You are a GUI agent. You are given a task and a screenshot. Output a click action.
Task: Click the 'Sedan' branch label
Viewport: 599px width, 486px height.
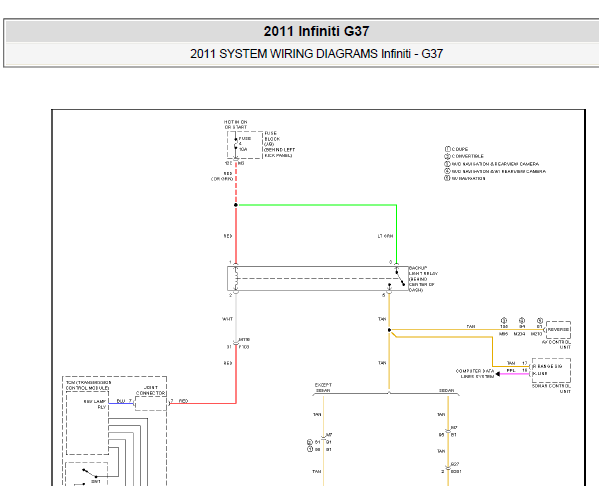(x=447, y=390)
